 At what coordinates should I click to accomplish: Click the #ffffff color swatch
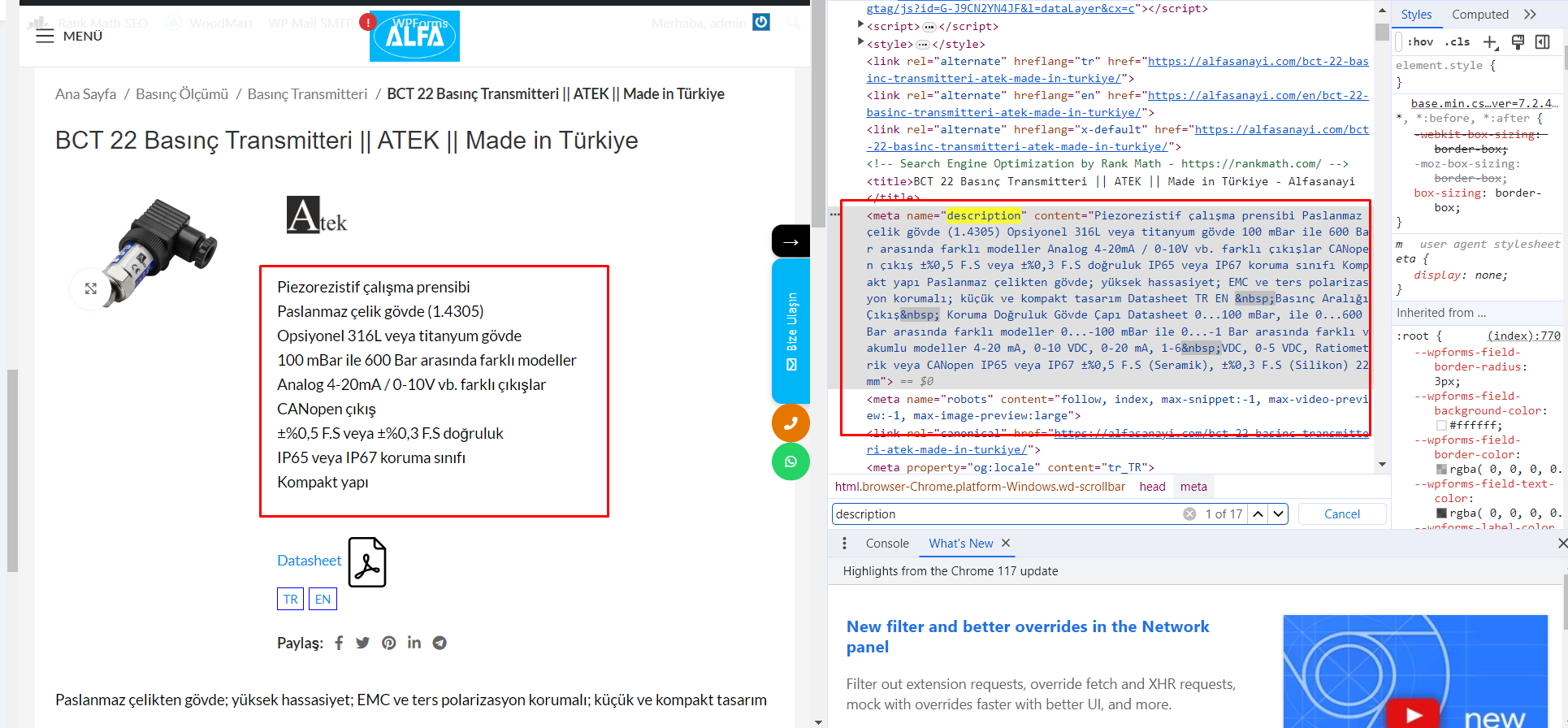pos(1441,426)
